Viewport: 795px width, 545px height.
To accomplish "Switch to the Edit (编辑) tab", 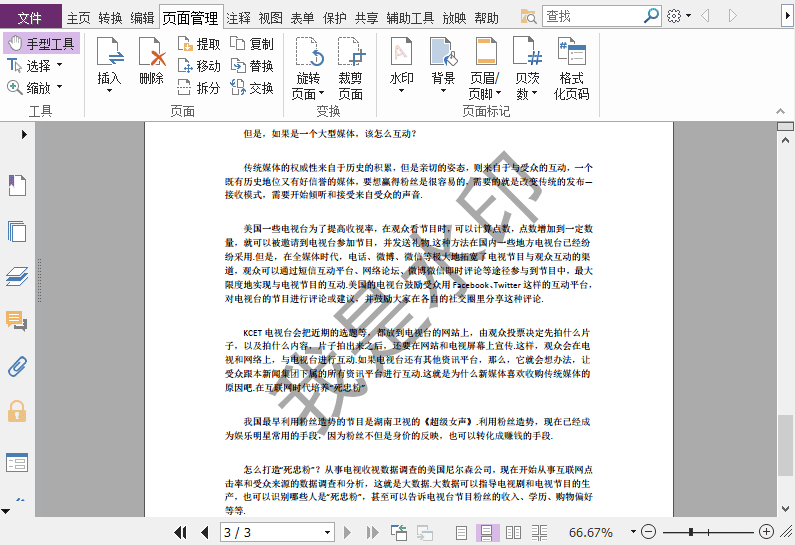I will tap(142, 18).
